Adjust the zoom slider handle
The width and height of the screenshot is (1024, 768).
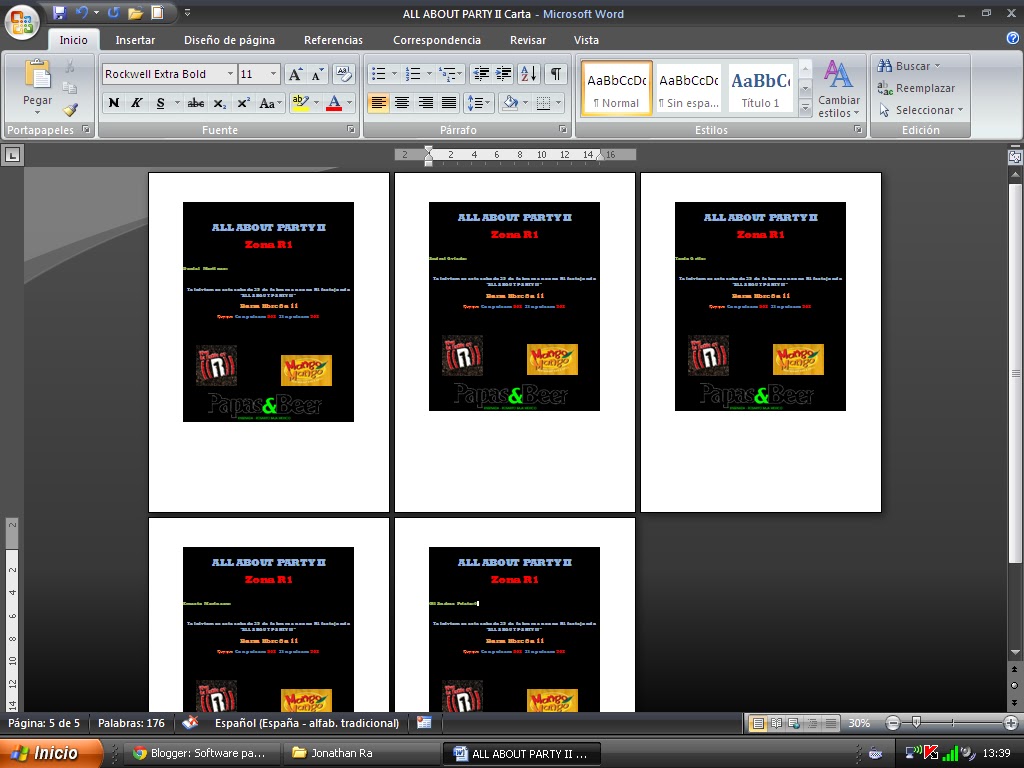[916, 722]
